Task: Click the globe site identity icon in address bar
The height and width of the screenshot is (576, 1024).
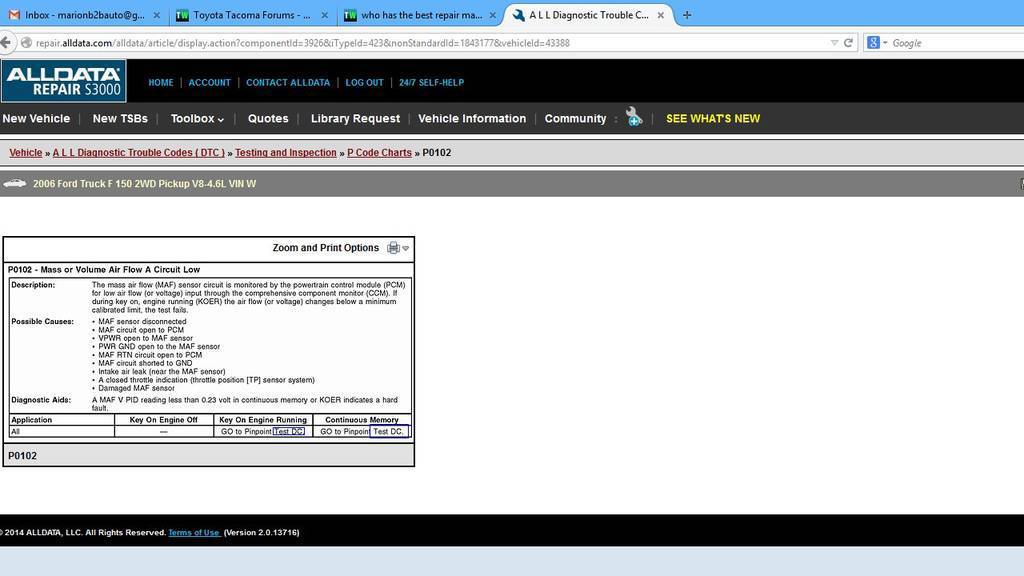Action: click(26, 43)
